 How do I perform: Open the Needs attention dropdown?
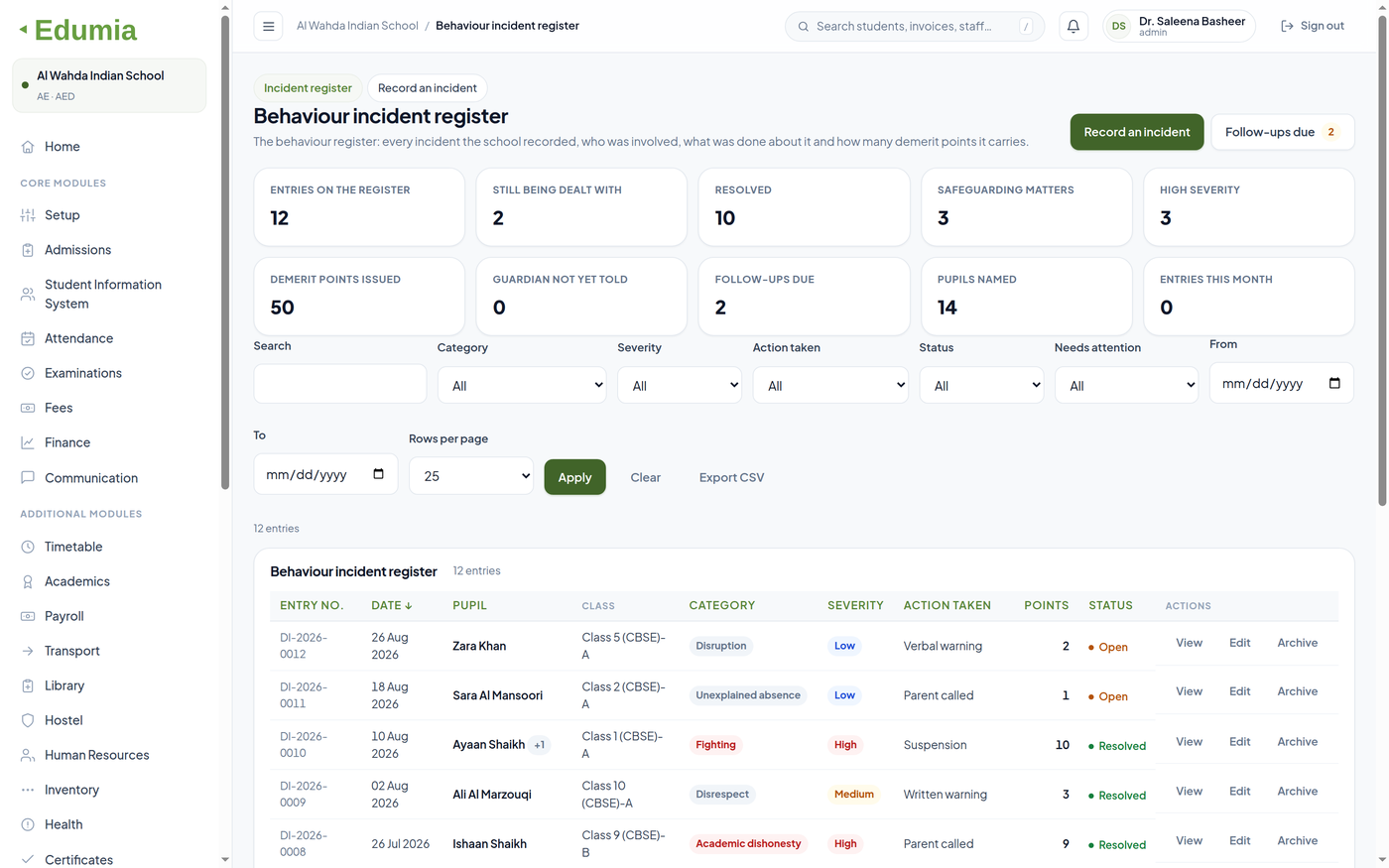(1127, 385)
